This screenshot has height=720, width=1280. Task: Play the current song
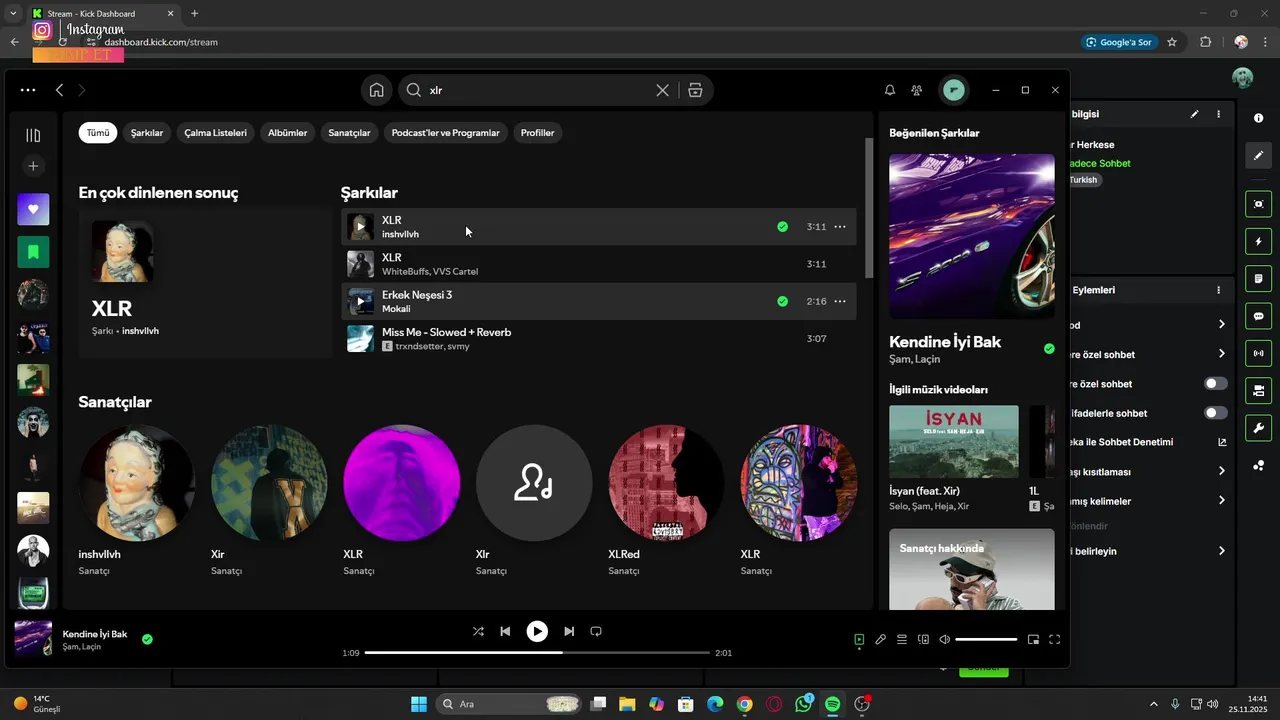tap(537, 631)
